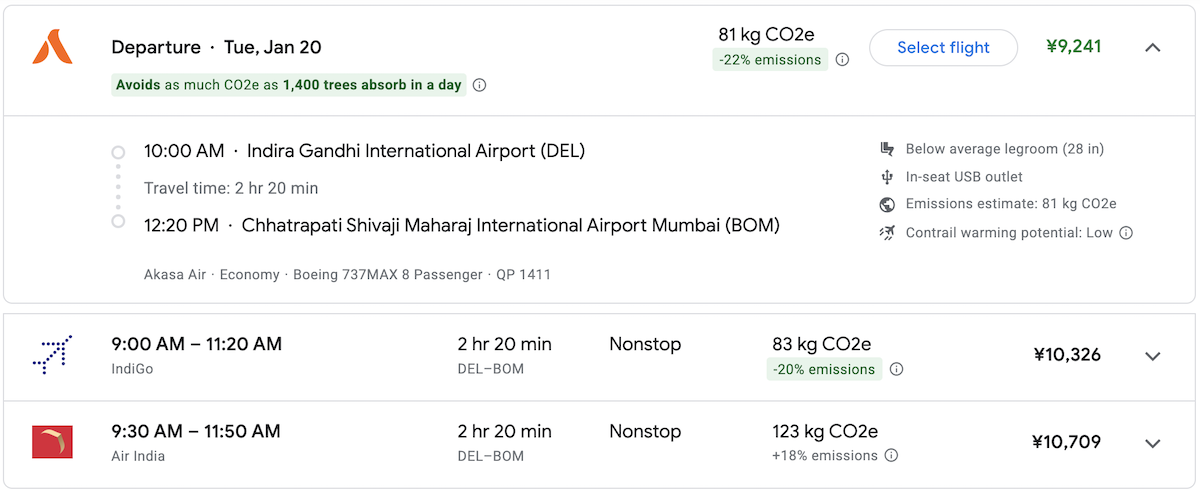1200x490 pixels.
Task: Click the ¥9,241 price
Action: pyautogui.click(x=1073, y=46)
